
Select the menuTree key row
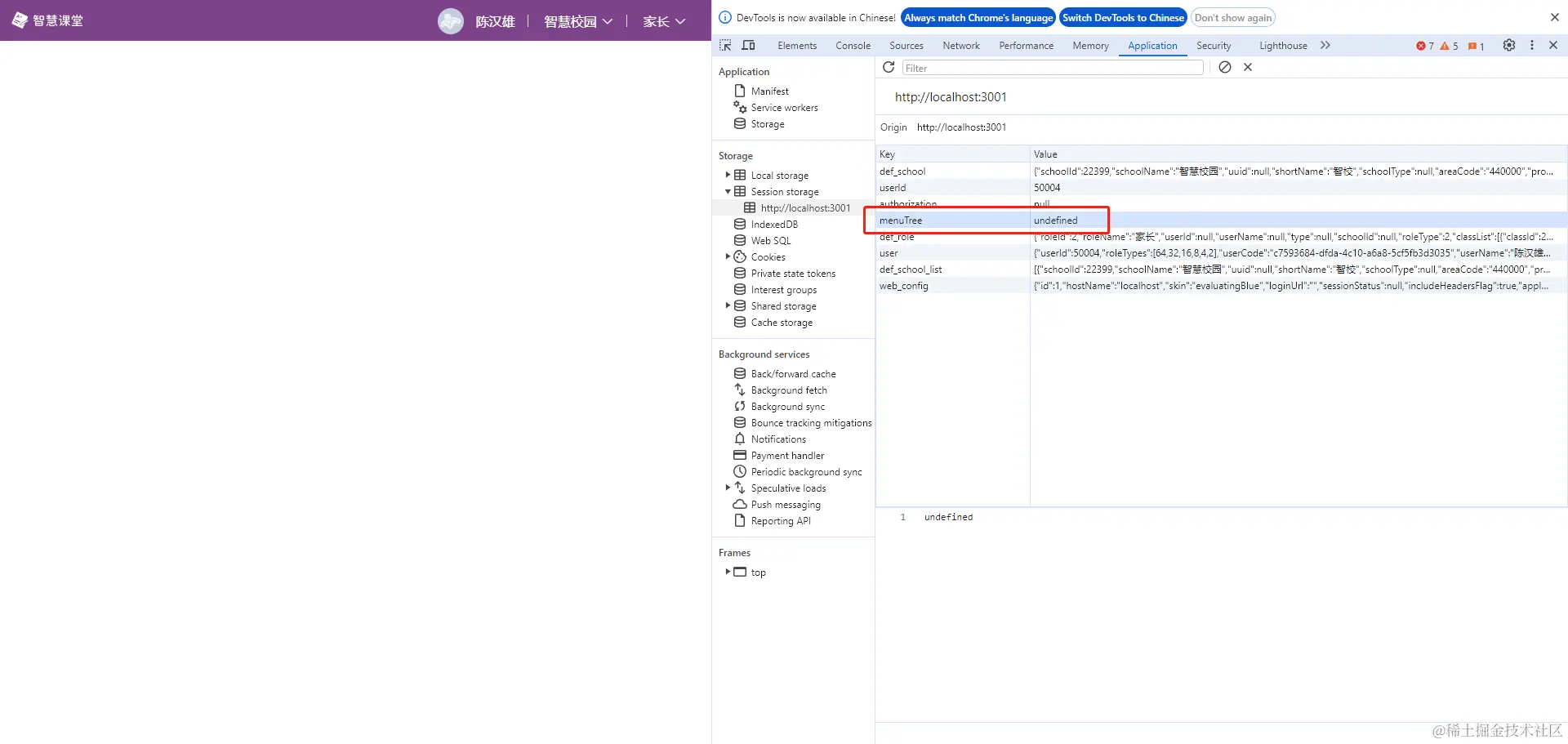(x=1222, y=221)
